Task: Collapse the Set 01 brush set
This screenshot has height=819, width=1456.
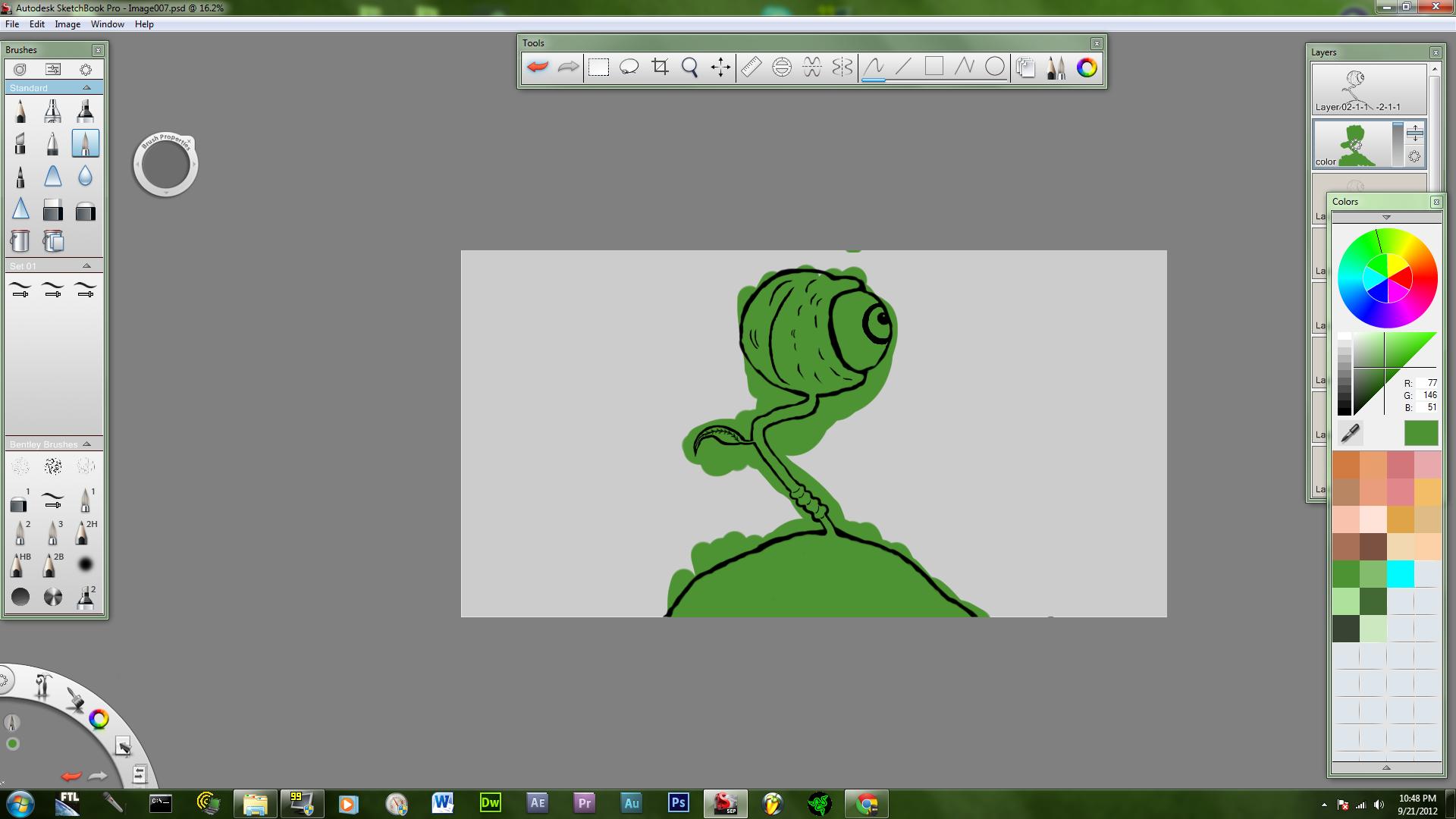Action: click(x=86, y=265)
